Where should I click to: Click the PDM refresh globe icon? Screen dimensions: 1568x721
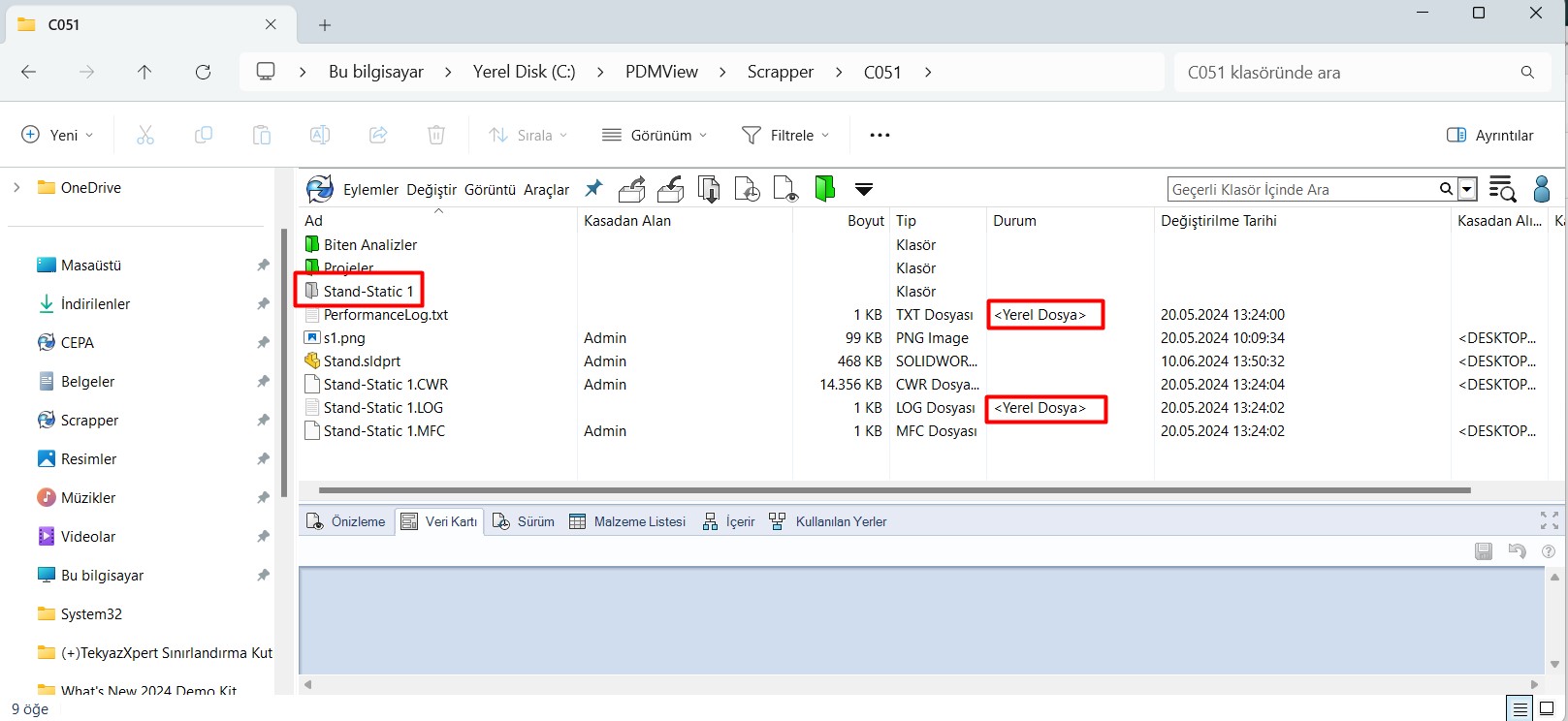pyautogui.click(x=319, y=189)
